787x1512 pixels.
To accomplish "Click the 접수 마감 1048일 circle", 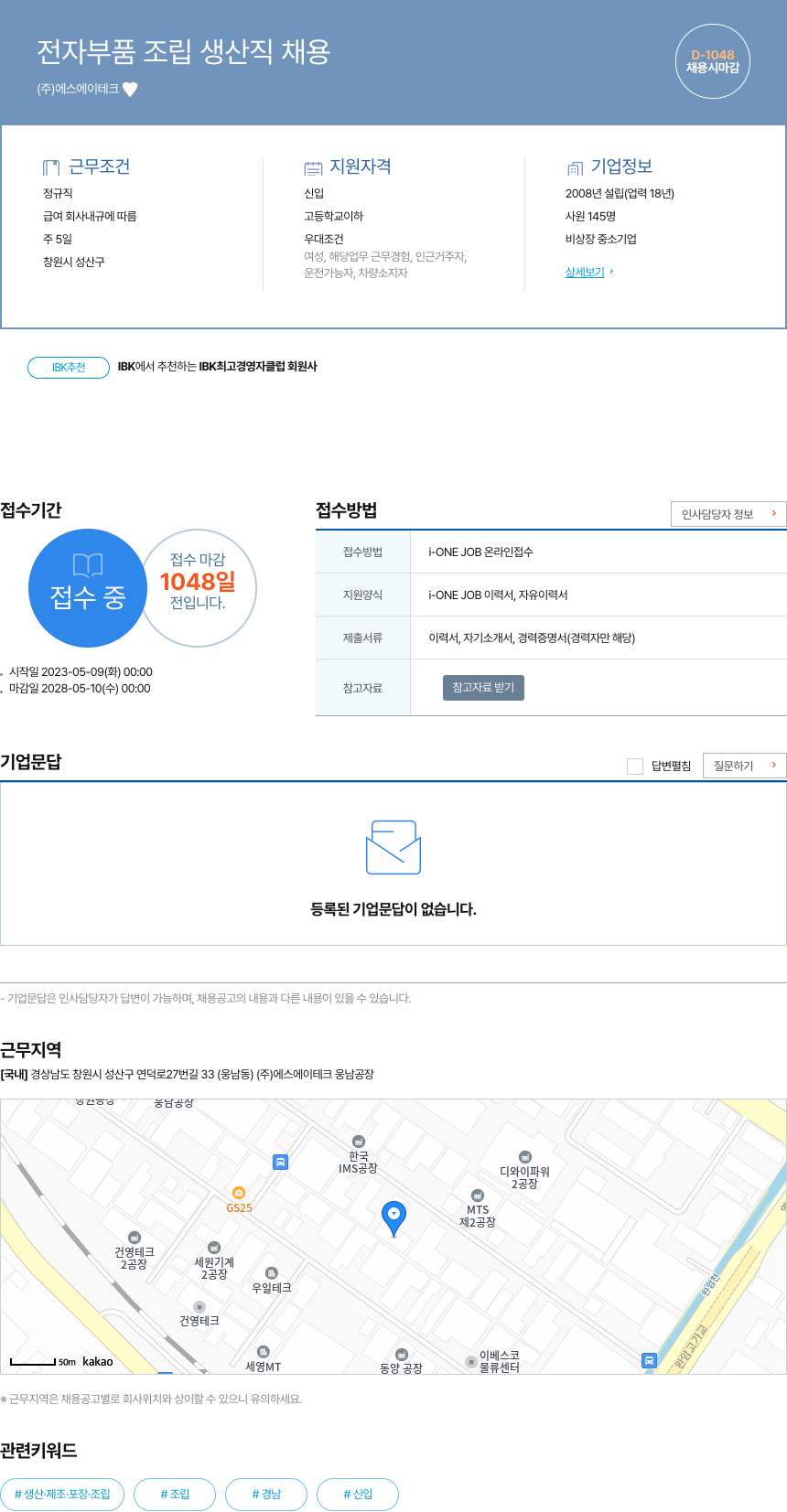I will click(x=198, y=588).
